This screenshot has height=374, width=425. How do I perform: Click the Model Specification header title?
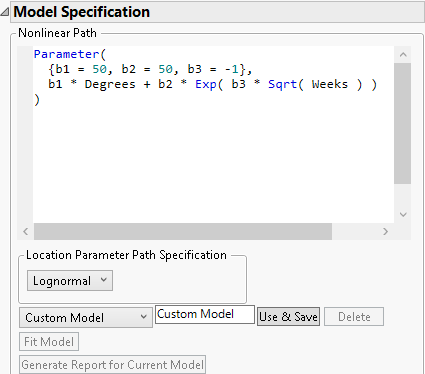(82, 12)
